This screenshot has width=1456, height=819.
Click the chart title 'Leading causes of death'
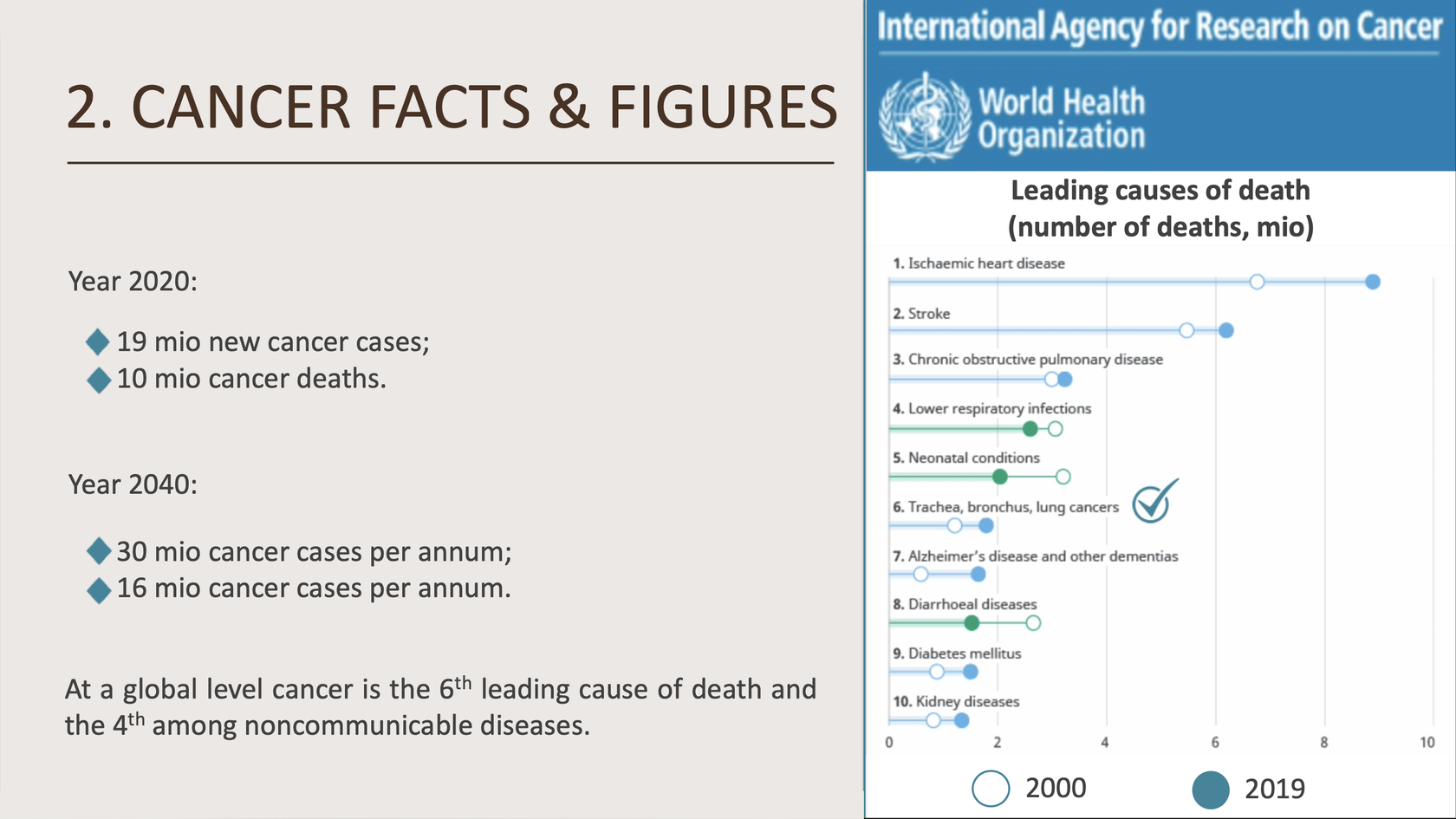coord(1160,190)
